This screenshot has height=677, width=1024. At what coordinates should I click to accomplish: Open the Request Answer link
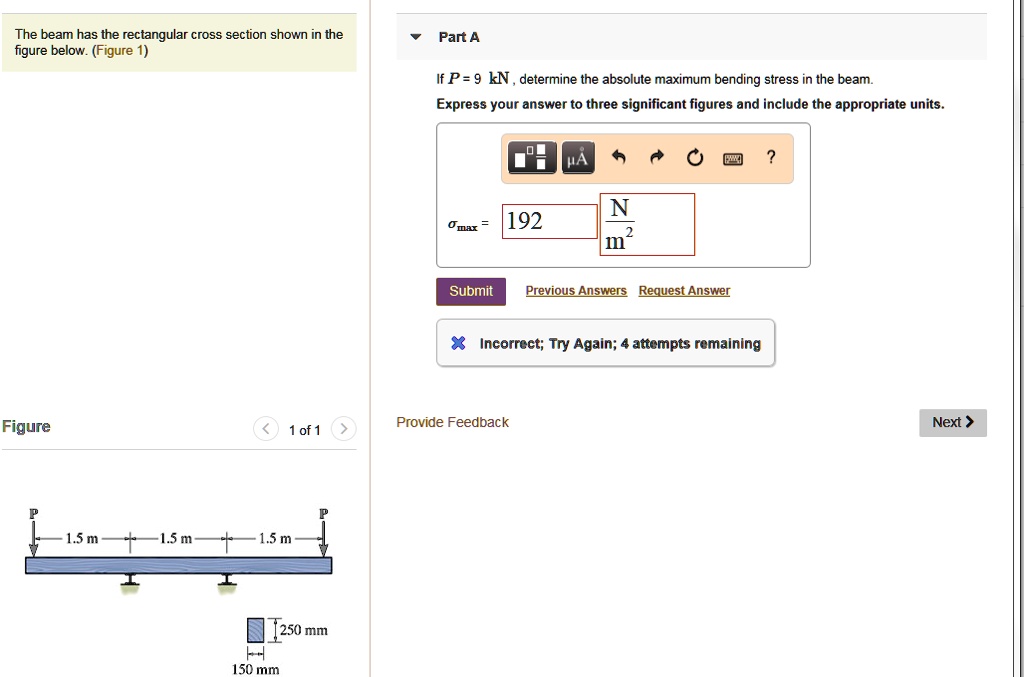click(684, 290)
